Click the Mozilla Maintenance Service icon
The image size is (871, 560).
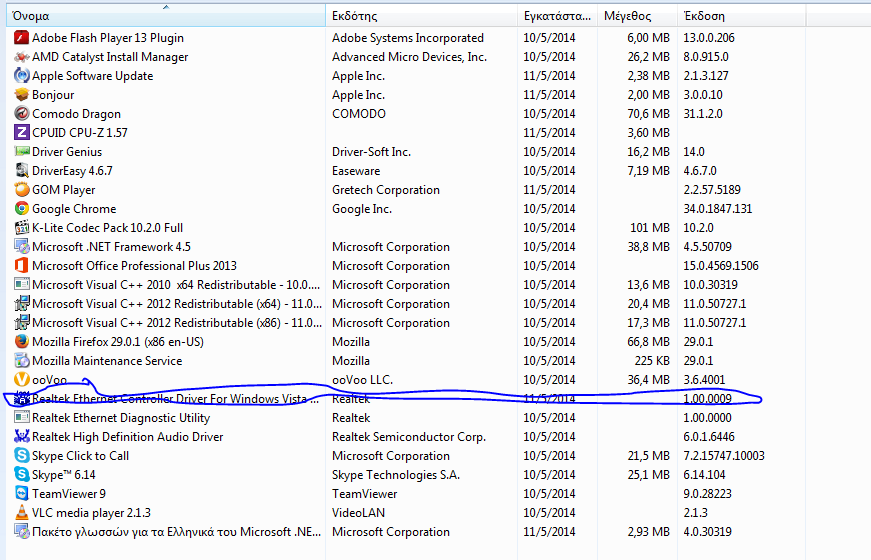(x=22, y=361)
